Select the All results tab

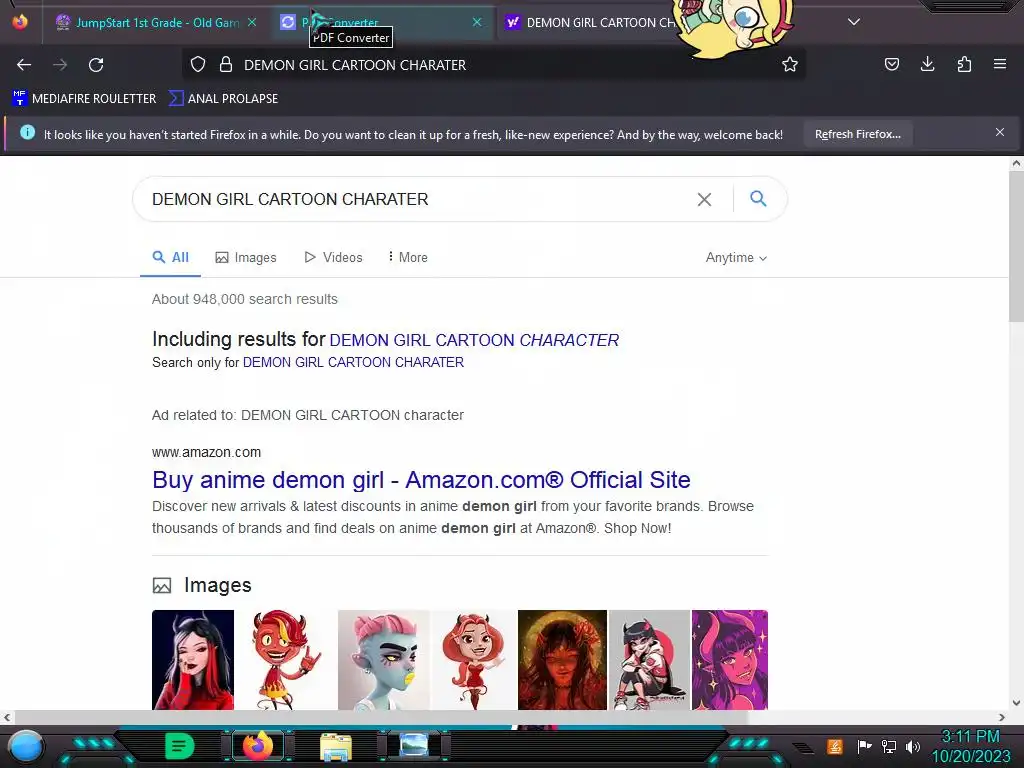[x=170, y=257]
